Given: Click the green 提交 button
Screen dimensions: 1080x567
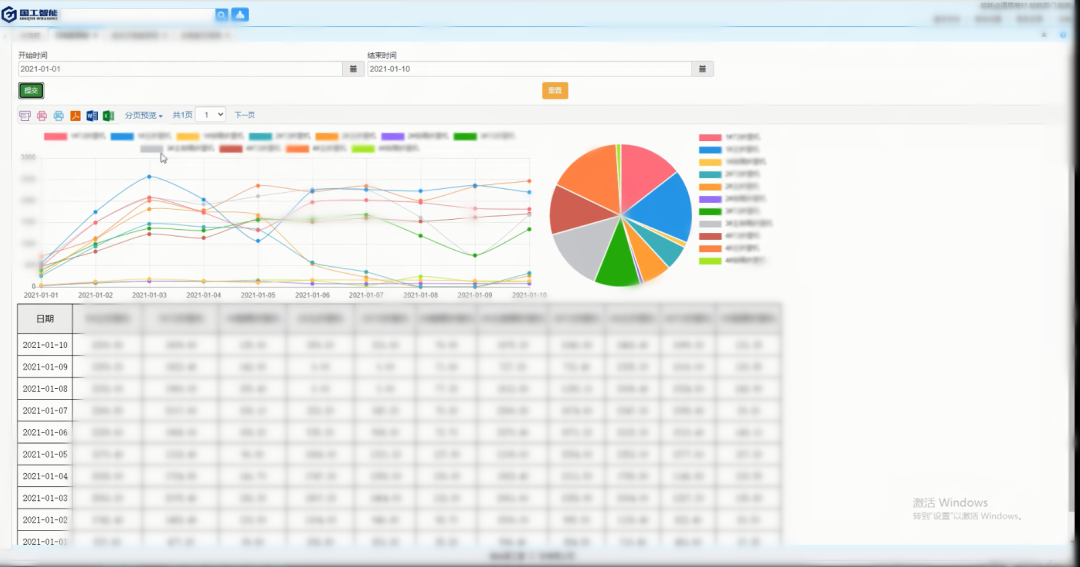Looking at the screenshot, I should (x=31, y=91).
